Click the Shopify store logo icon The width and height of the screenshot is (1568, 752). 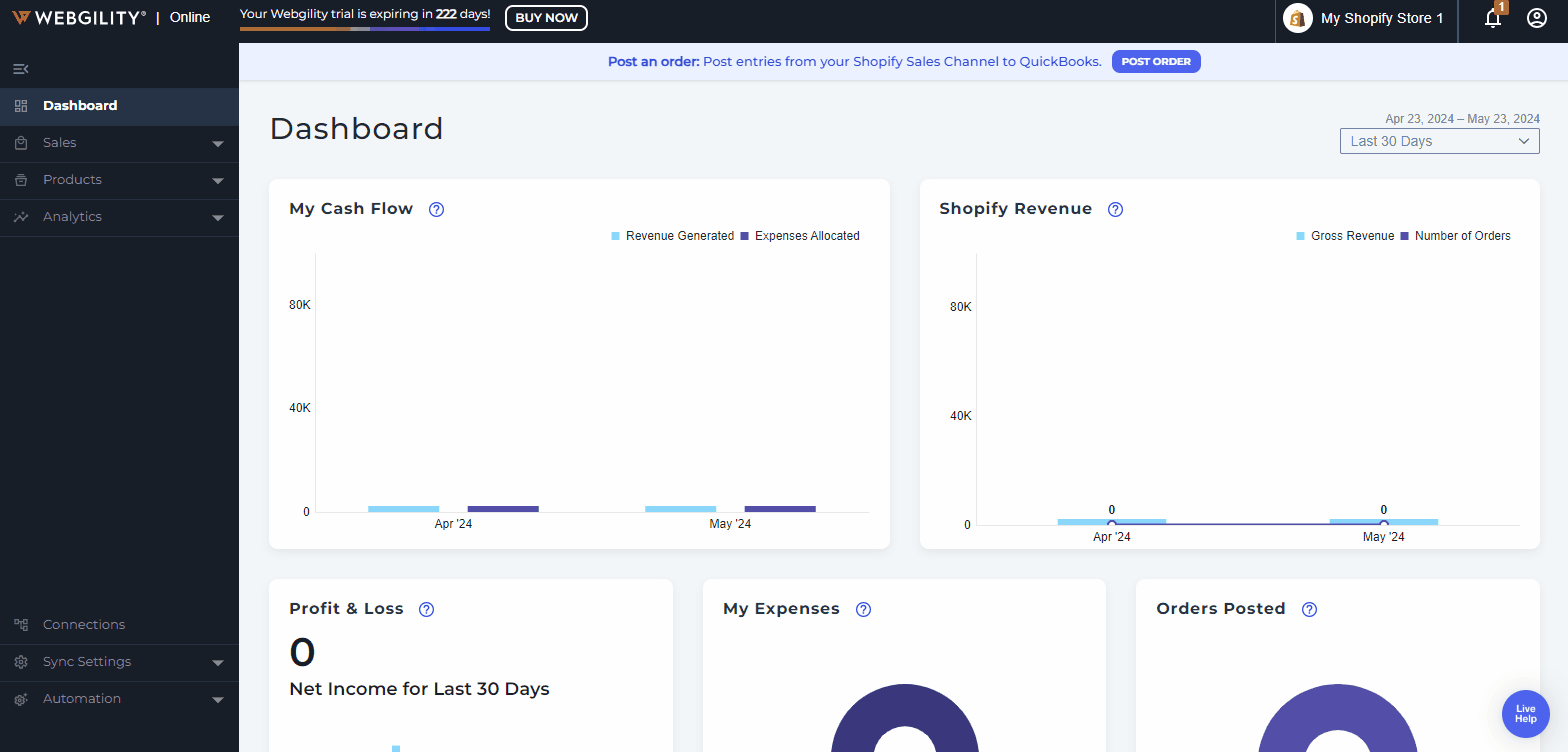click(1297, 18)
